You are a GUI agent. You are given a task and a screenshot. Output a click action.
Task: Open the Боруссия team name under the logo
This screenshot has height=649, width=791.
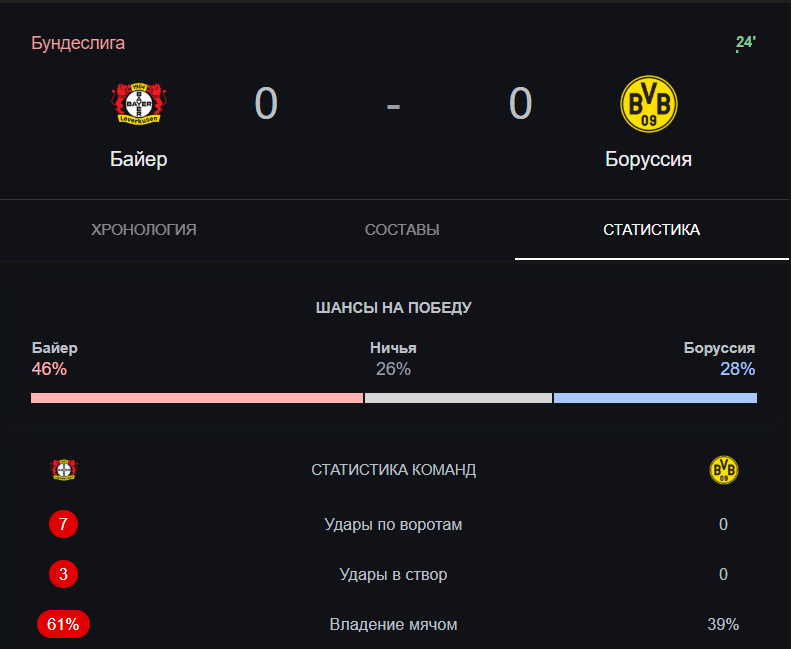click(x=648, y=159)
